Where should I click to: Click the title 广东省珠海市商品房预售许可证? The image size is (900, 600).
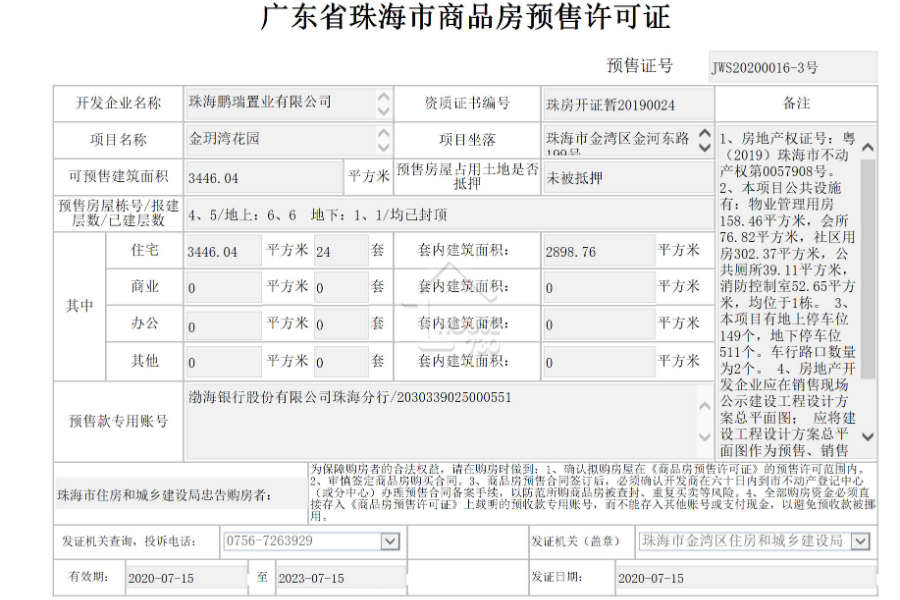click(x=465, y=17)
